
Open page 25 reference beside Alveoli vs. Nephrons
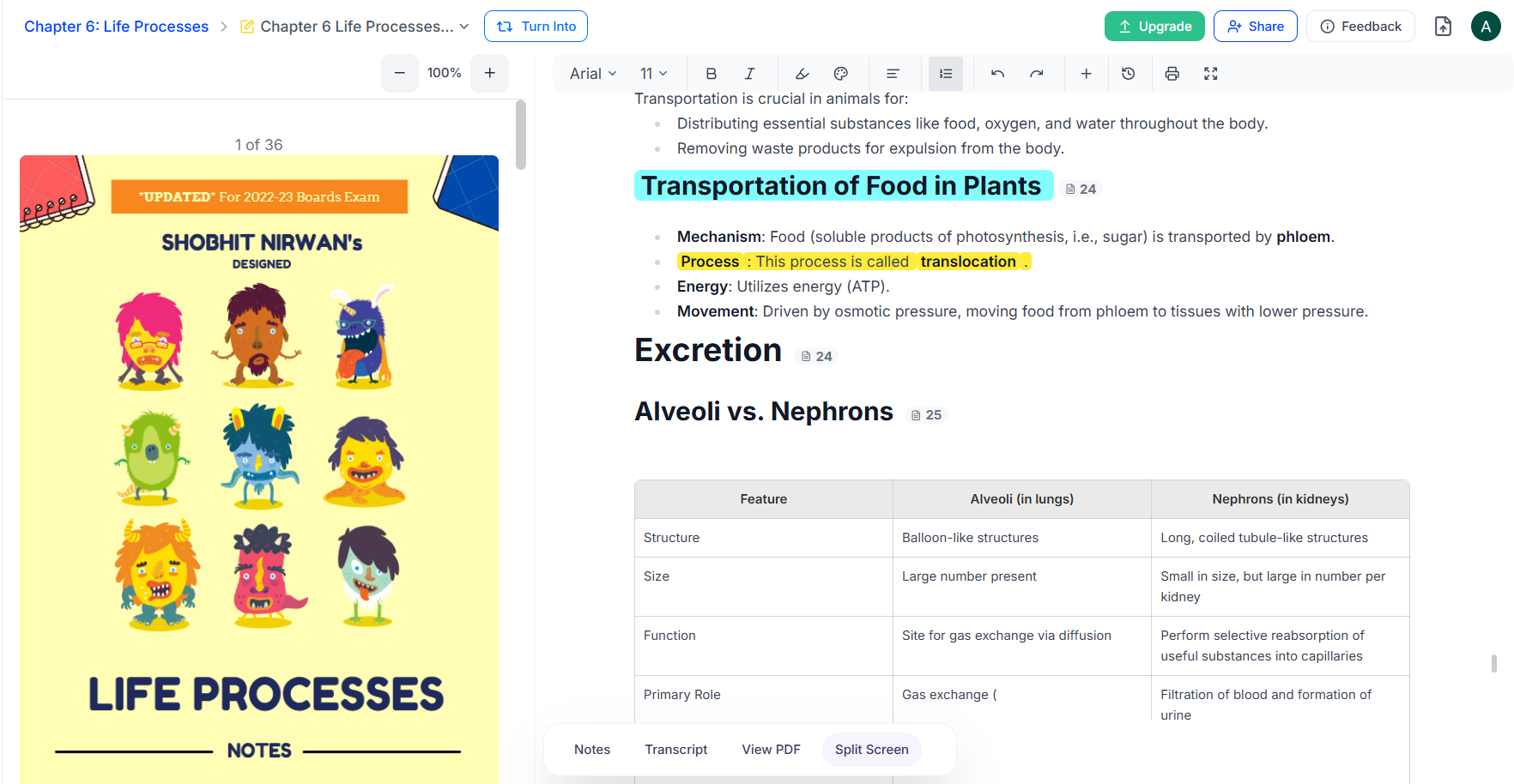pos(926,415)
